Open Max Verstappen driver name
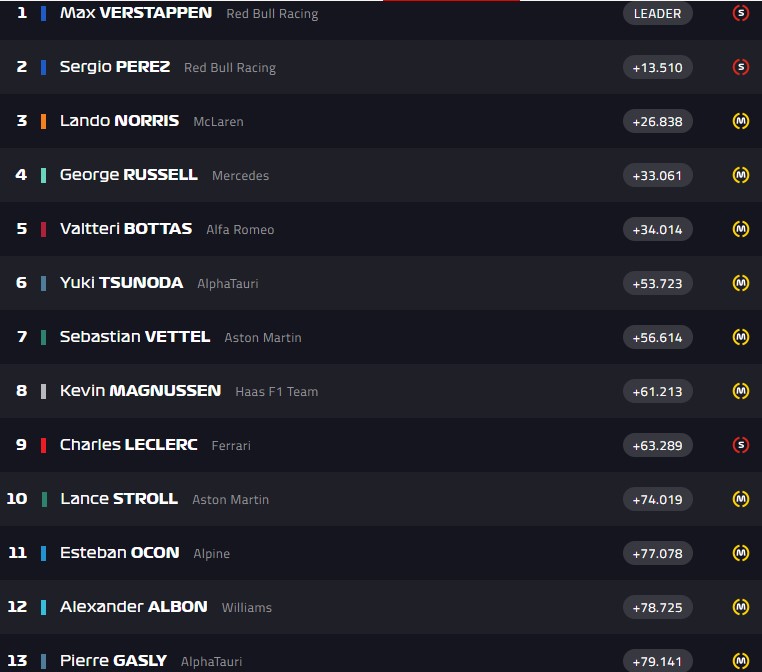Screen dimensions: 762x672 [x=136, y=13]
